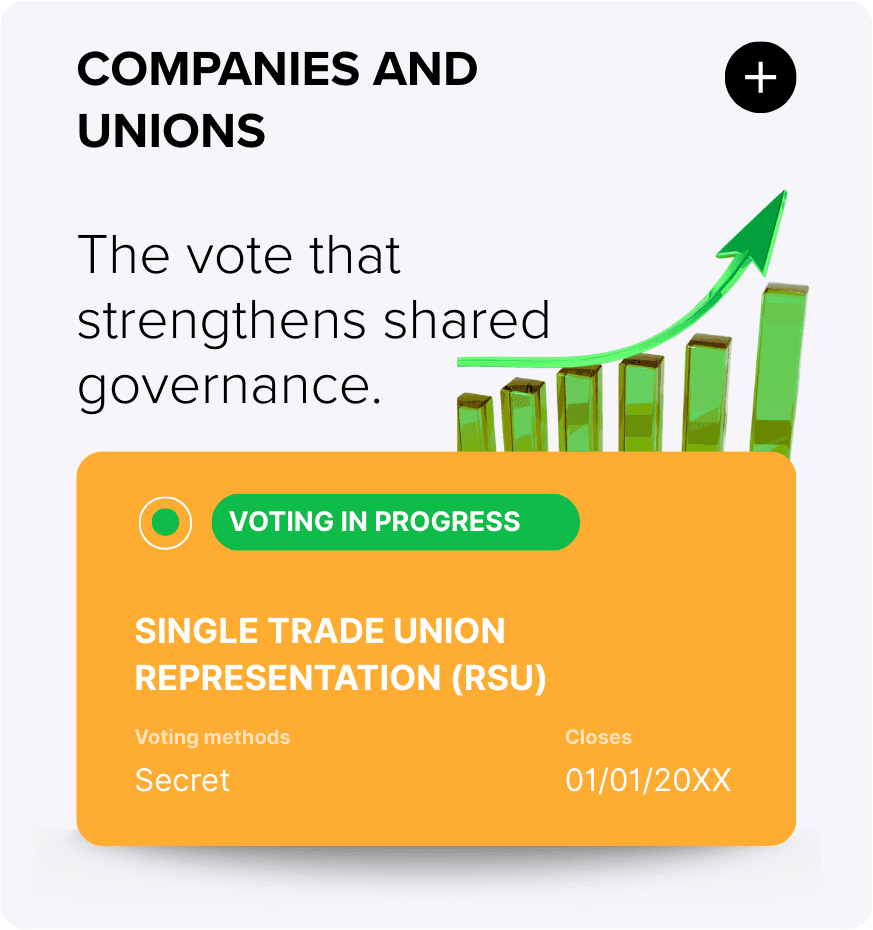Select the green radio status indicator
Image resolution: width=873 pixels, height=930 pixels.
coord(165,522)
